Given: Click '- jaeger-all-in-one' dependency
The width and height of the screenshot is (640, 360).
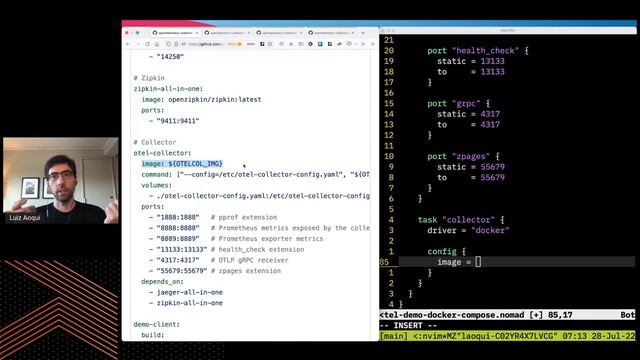Looking at the screenshot, I should pyautogui.click(x=186, y=292).
